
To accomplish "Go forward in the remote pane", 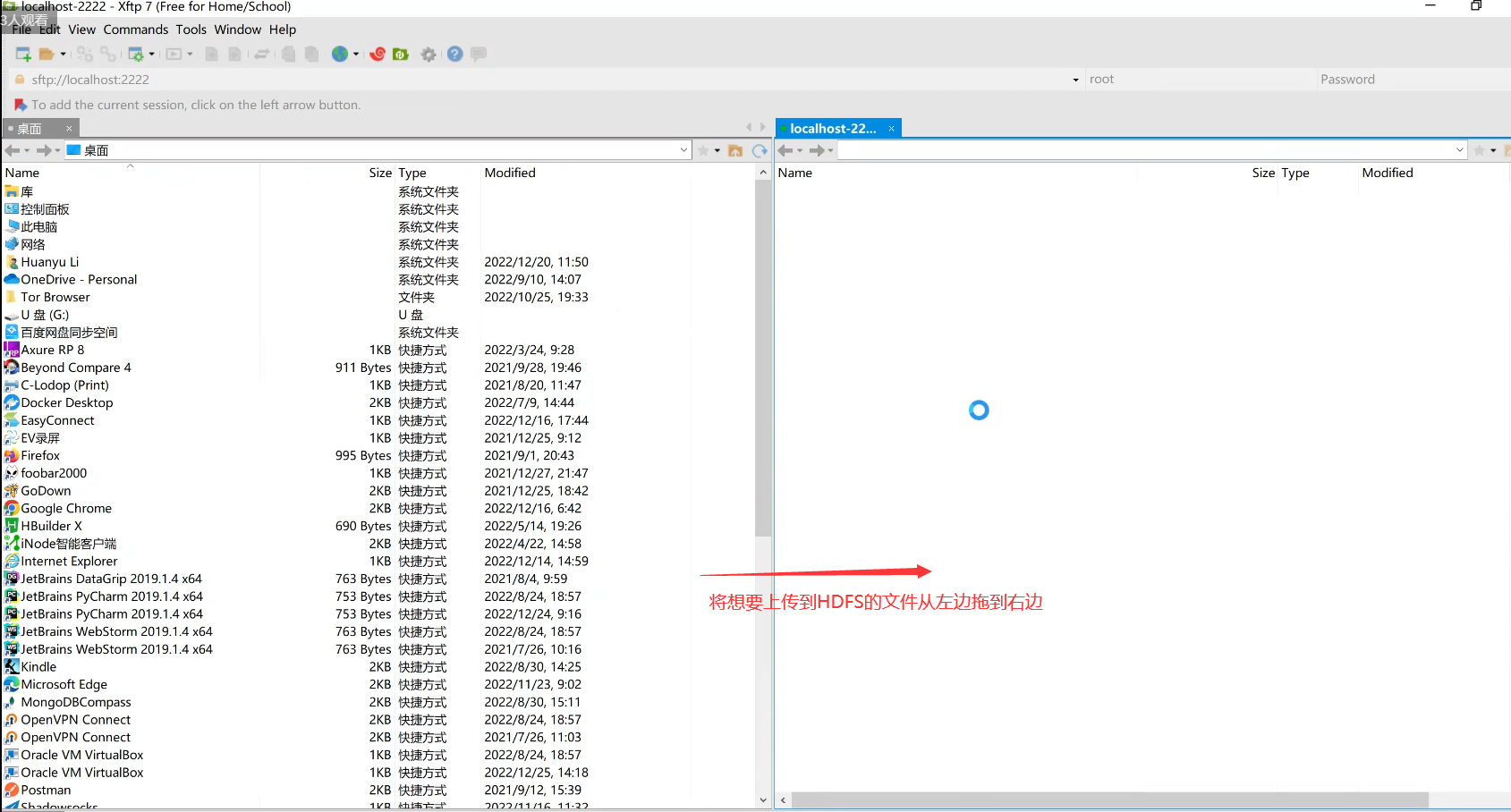I will coord(817,150).
